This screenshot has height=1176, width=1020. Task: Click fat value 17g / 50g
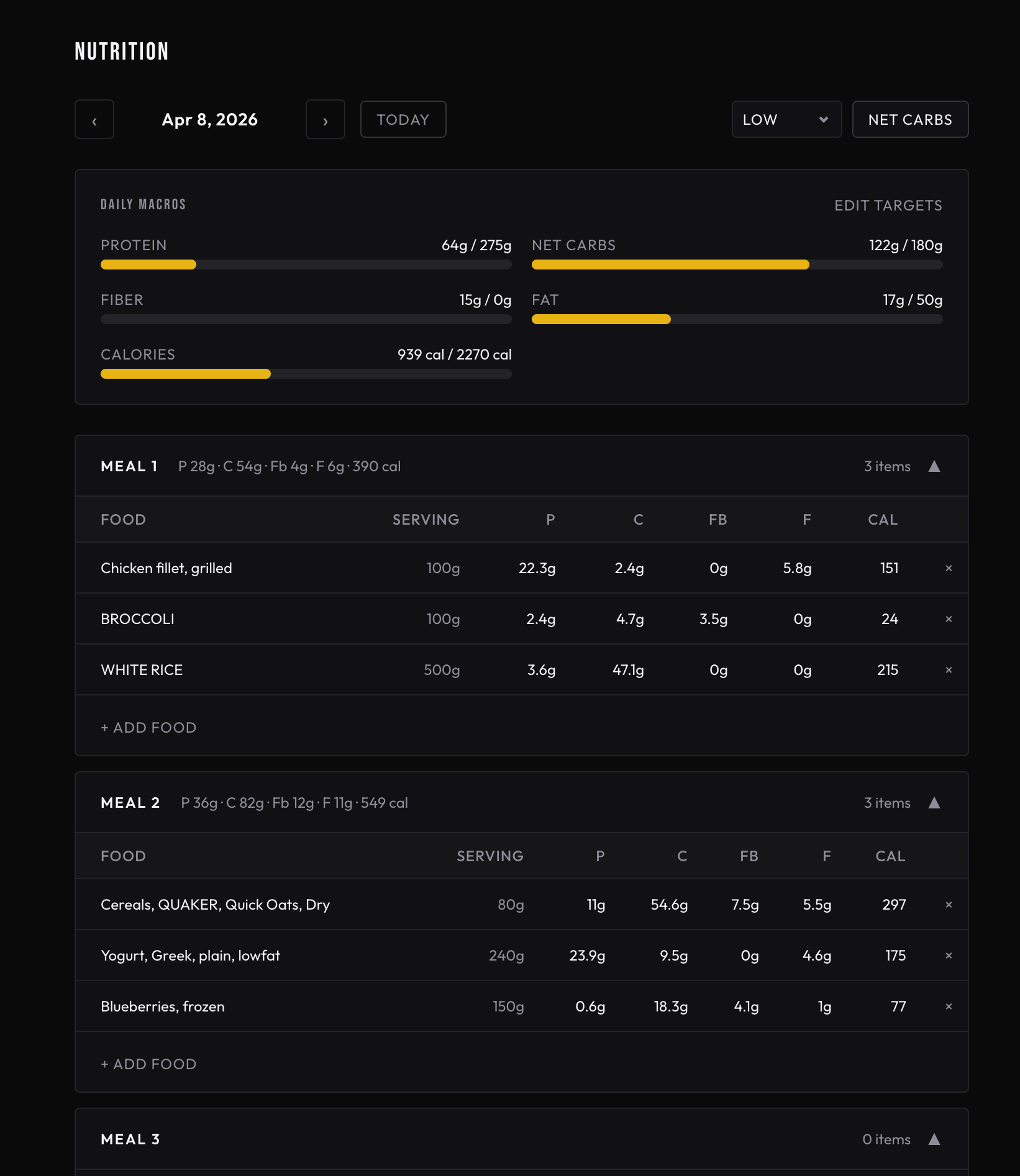click(913, 300)
